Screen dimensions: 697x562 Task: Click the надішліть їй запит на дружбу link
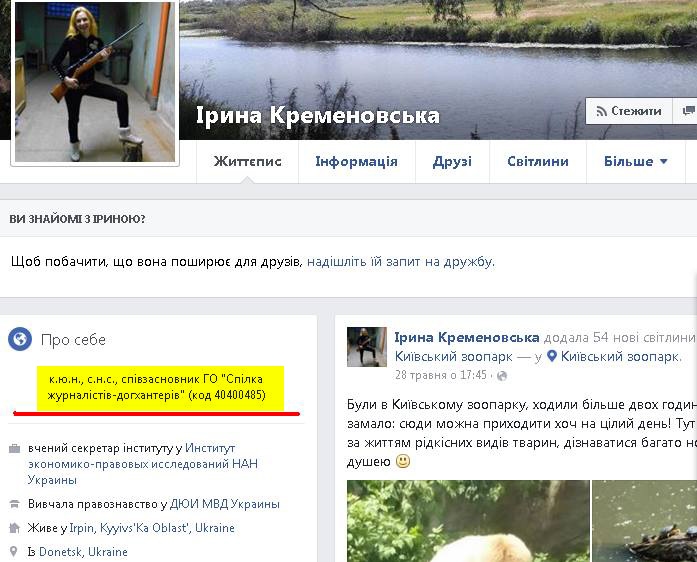pyautogui.click(x=400, y=261)
